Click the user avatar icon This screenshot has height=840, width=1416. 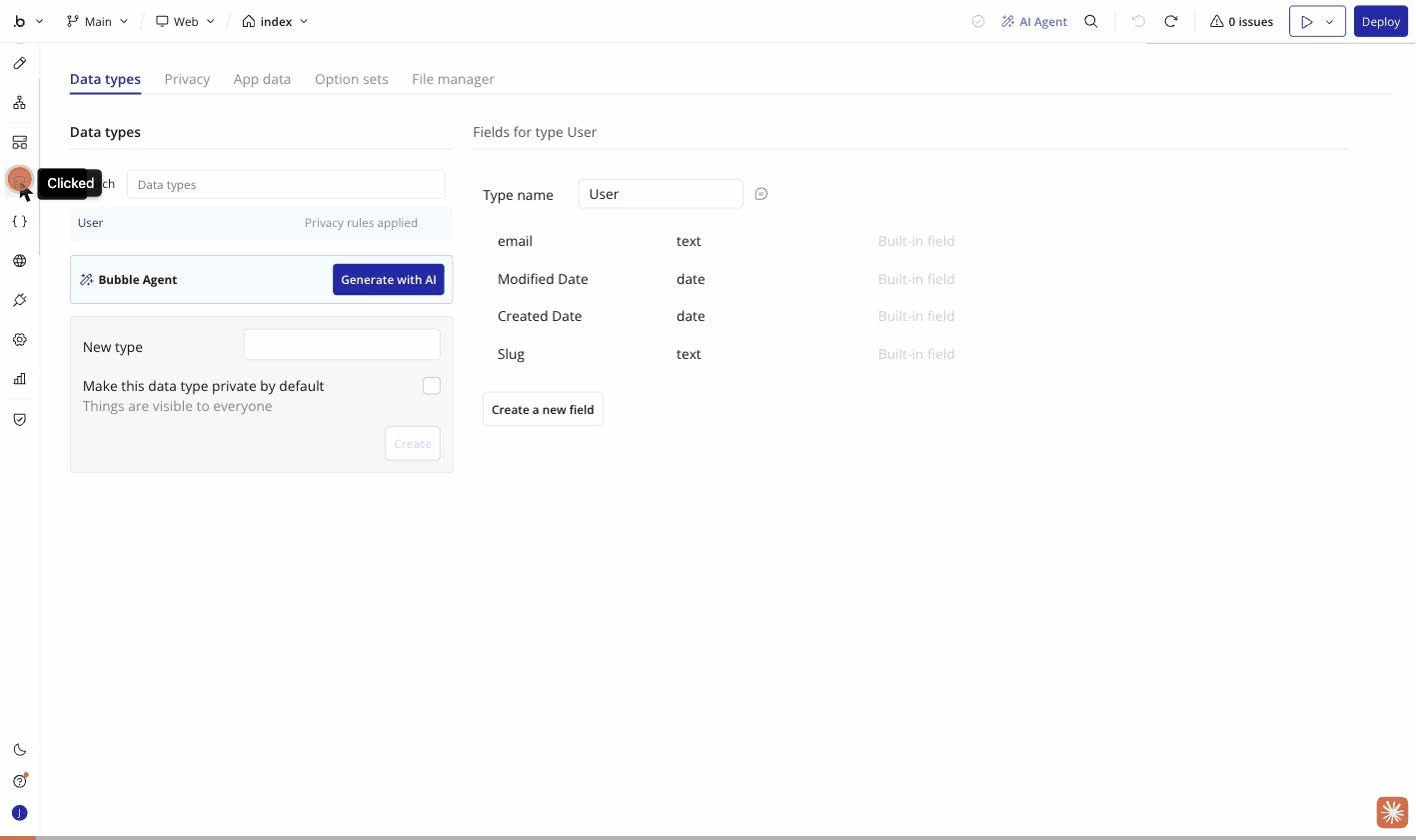tap(19, 813)
